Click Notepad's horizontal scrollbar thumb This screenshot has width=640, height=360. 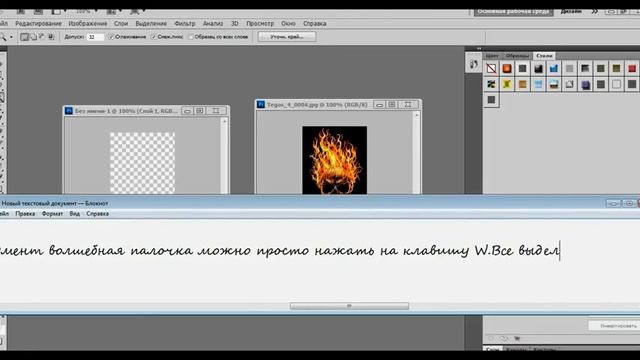(349, 306)
